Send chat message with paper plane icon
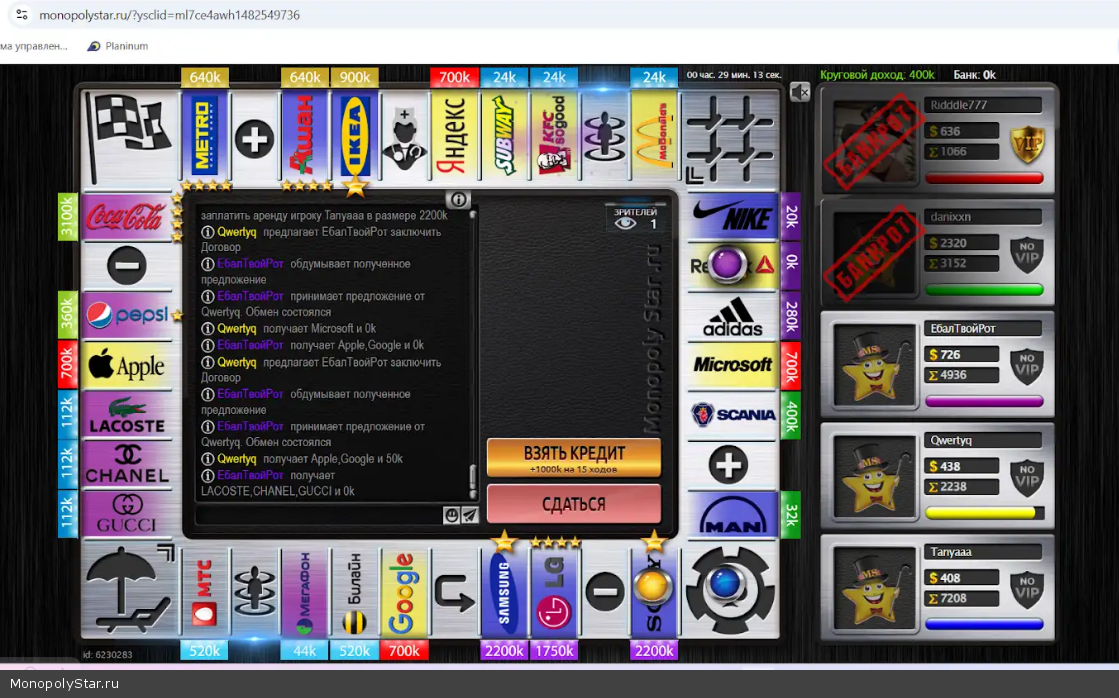The image size is (1119, 698). click(470, 515)
